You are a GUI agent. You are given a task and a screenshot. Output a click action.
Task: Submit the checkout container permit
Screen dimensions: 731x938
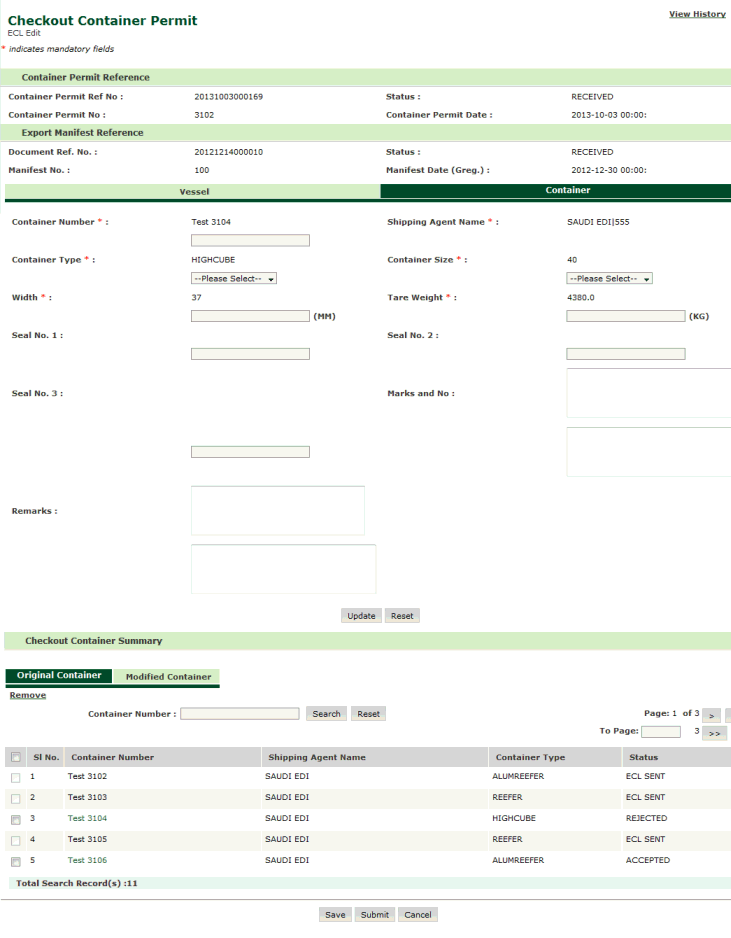(375, 915)
